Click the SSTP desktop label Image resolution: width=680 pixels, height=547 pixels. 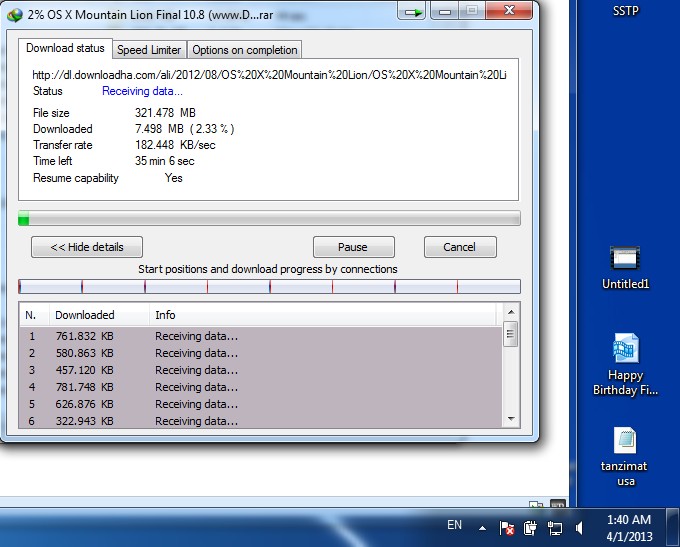click(x=625, y=10)
